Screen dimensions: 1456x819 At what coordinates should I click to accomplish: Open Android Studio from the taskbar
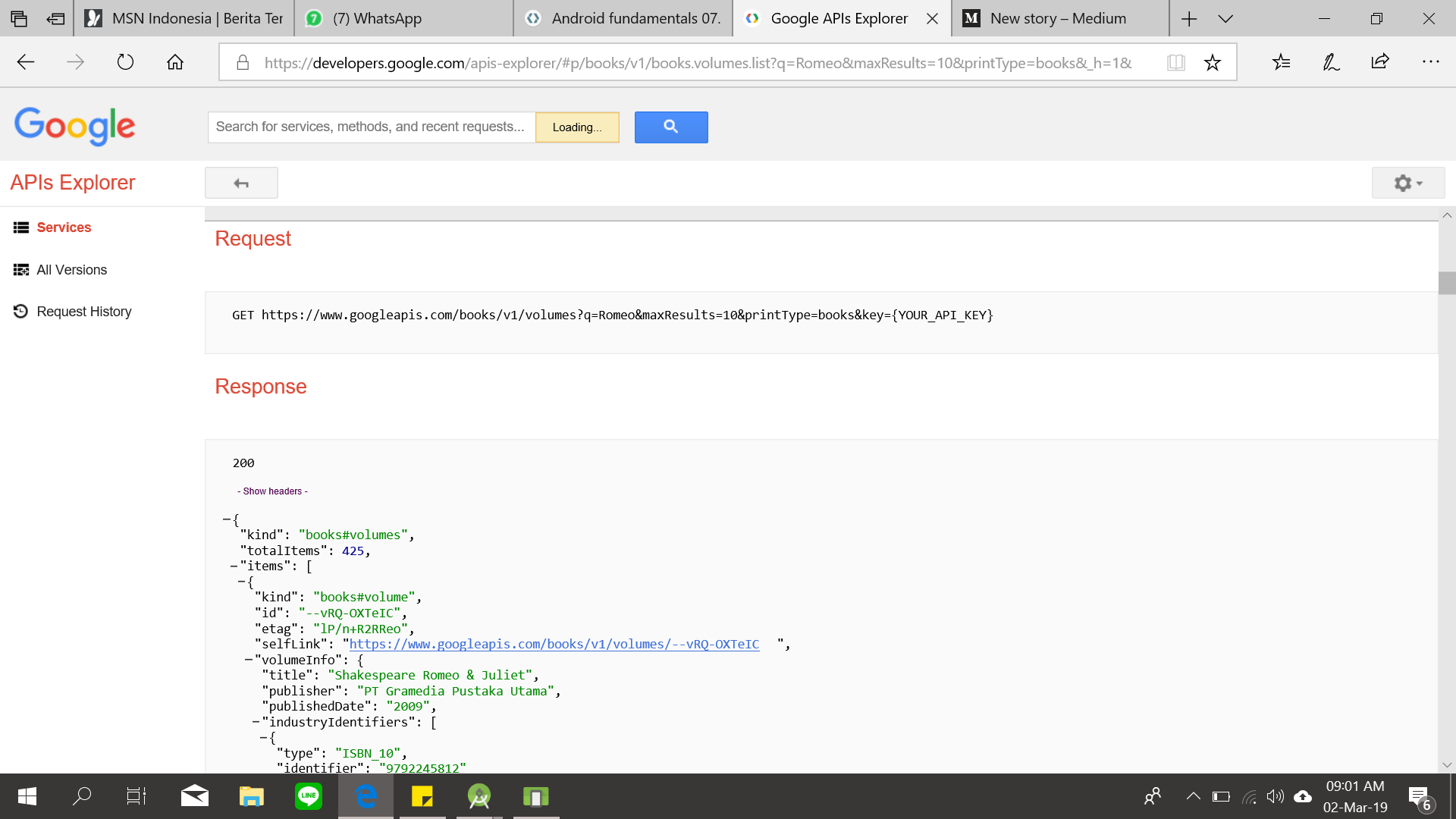479,796
